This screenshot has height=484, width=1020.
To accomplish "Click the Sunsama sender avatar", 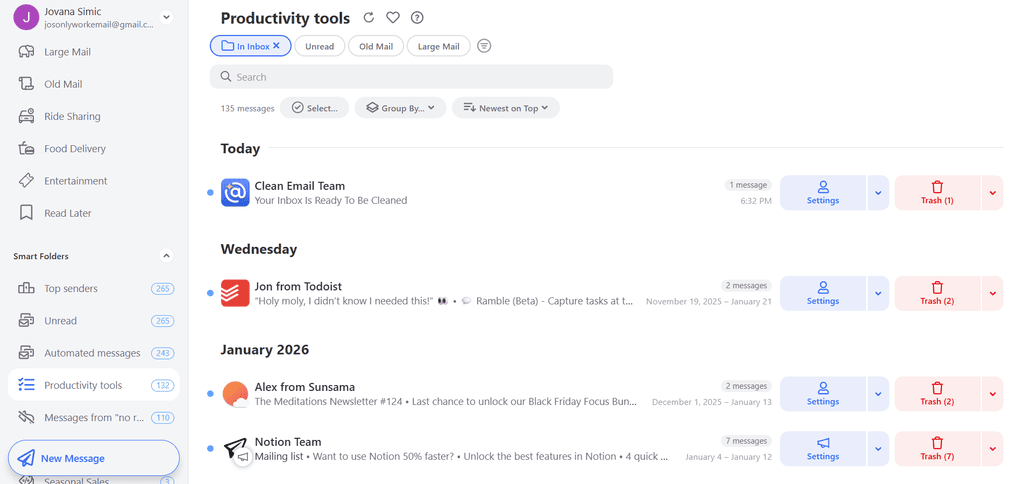I will [235, 394].
